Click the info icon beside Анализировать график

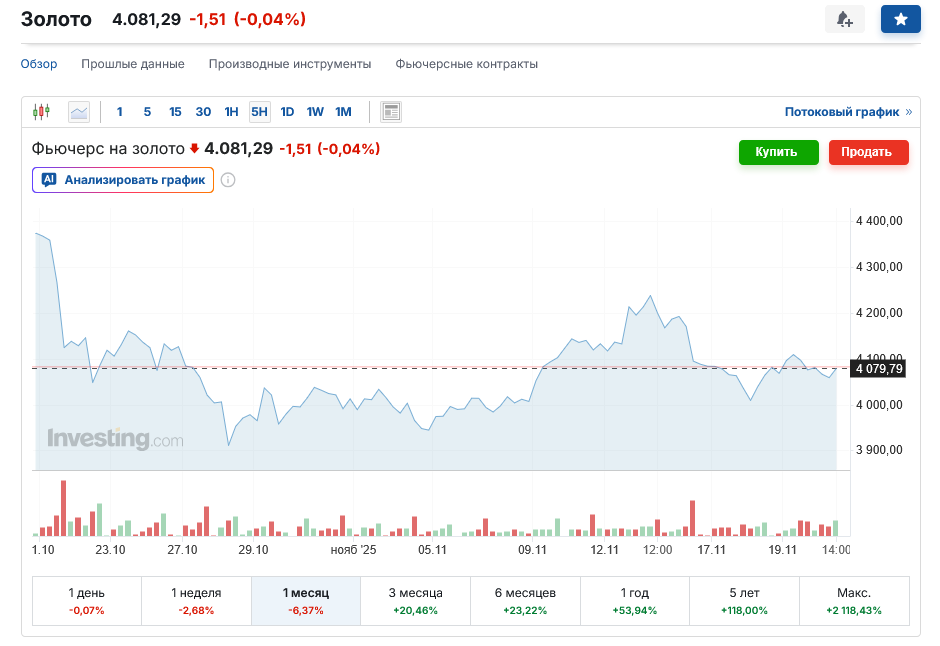tap(228, 180)
